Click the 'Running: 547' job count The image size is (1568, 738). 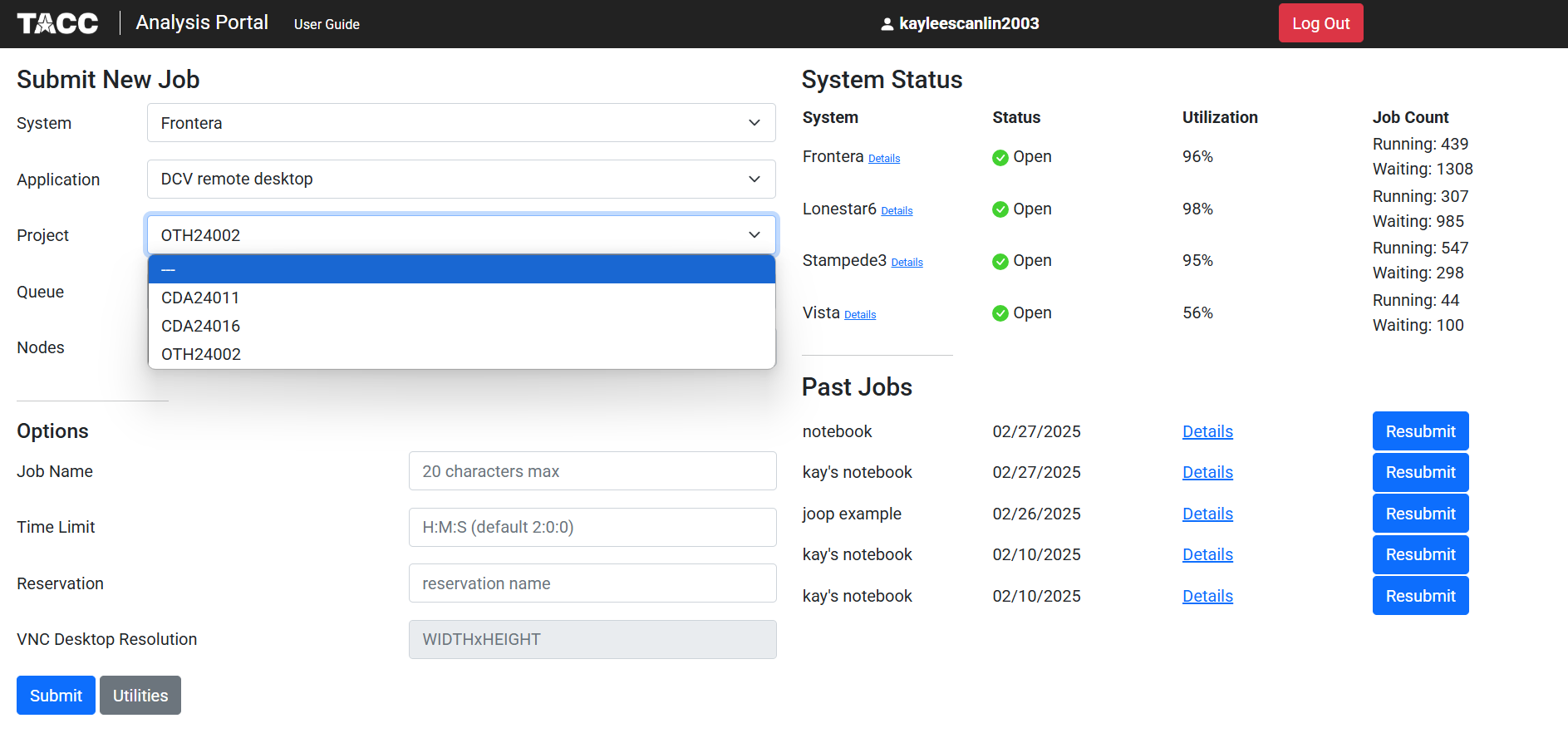click(x=1420, y=248)
